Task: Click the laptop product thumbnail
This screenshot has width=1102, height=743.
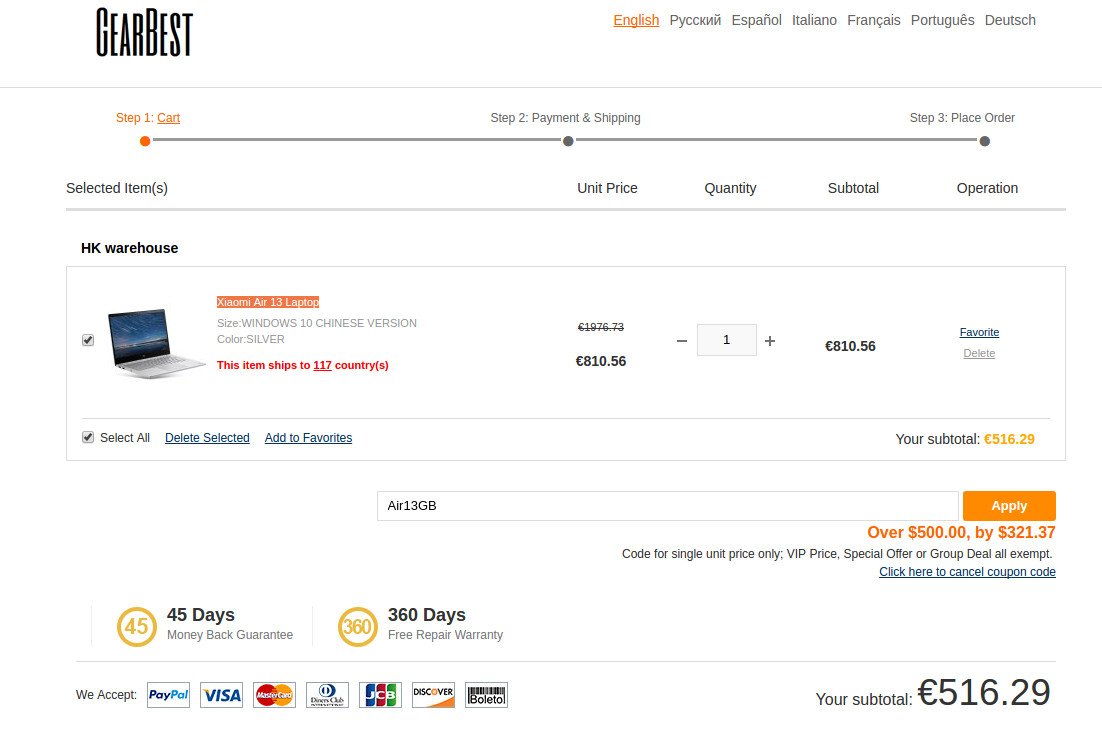Action: 156,342
